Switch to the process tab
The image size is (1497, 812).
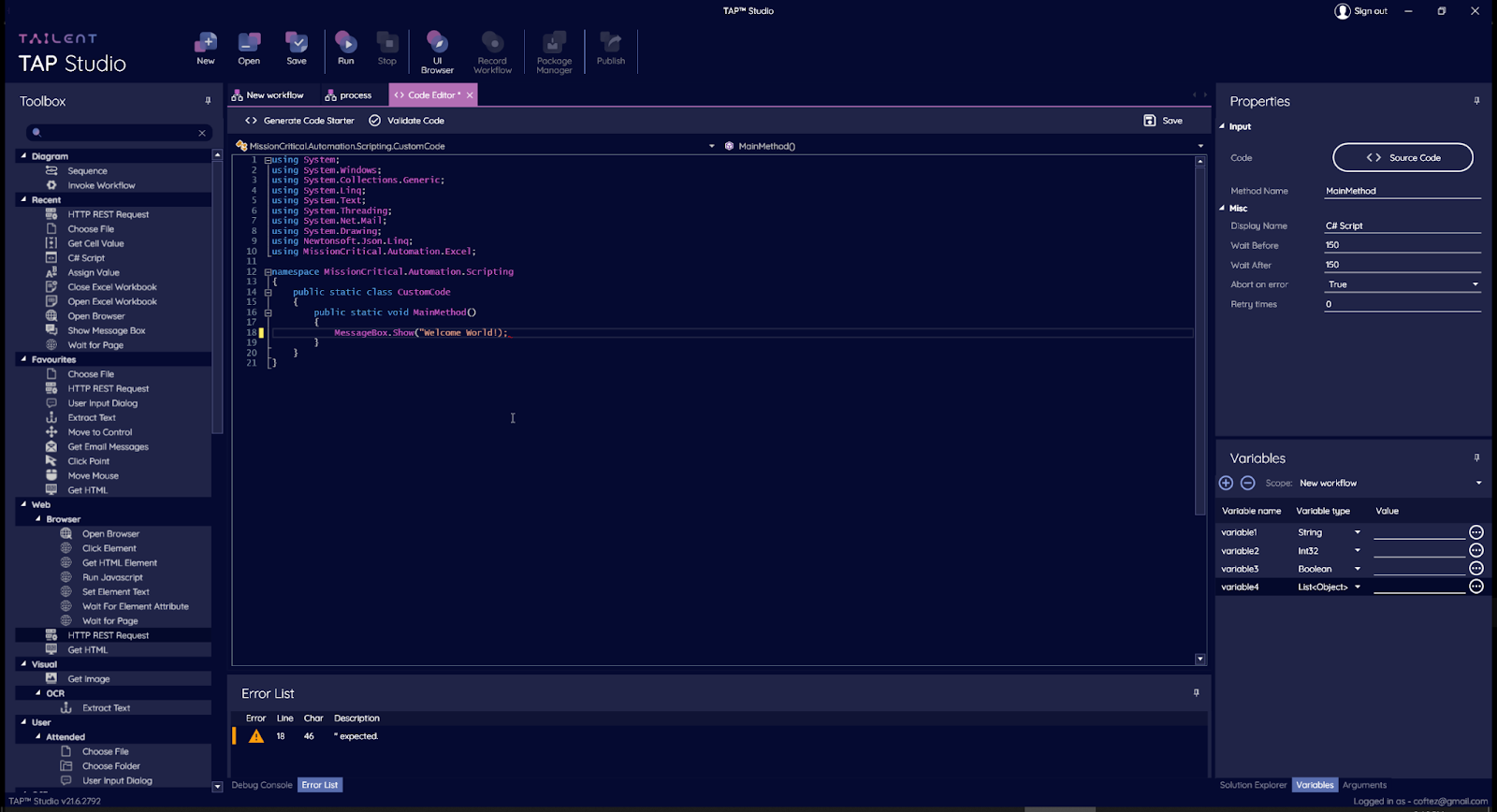(x=348, y=95)
